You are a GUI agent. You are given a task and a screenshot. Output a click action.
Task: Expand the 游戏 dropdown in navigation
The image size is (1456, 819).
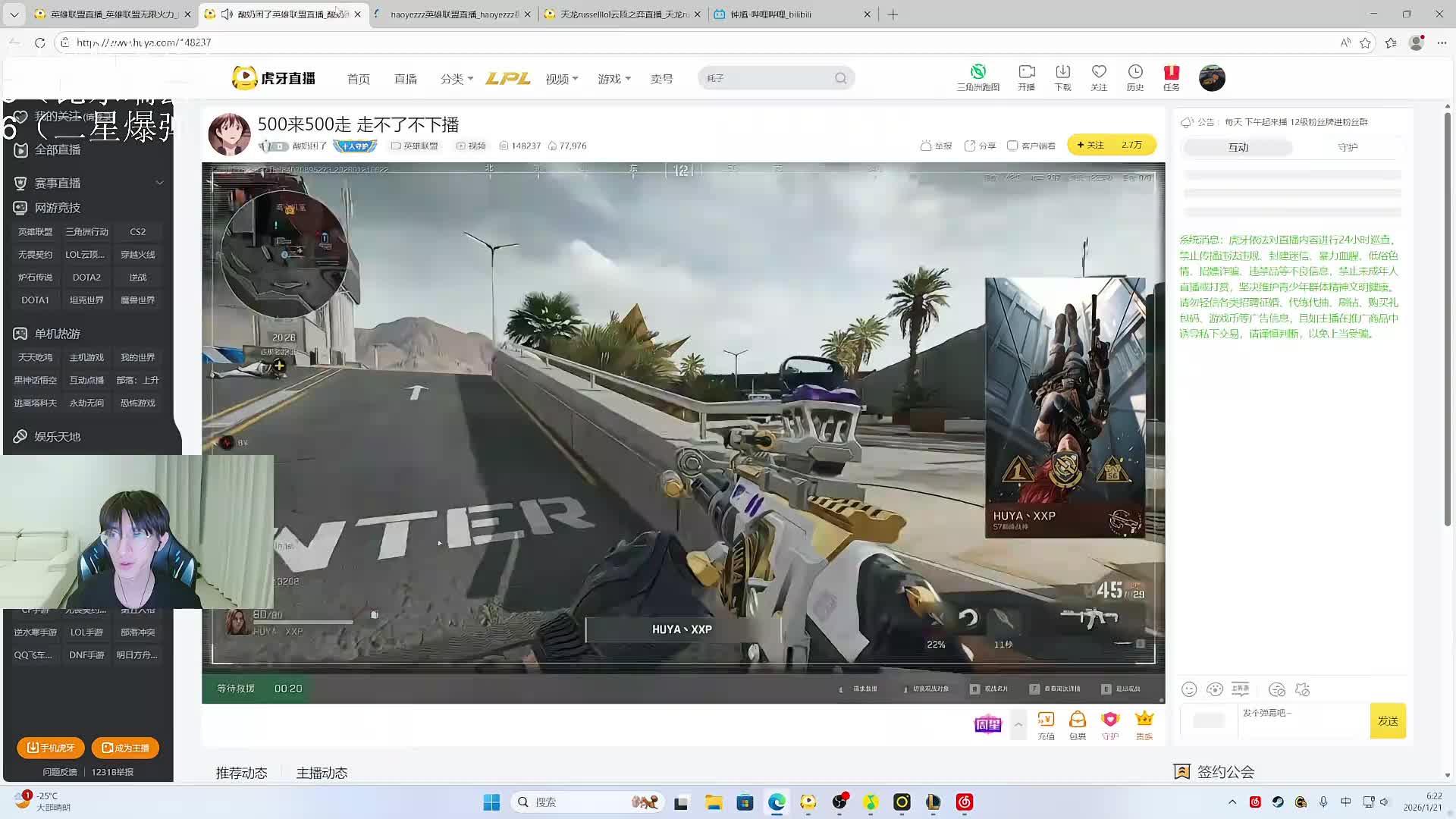pyautogui.click(x=613, y=79)
